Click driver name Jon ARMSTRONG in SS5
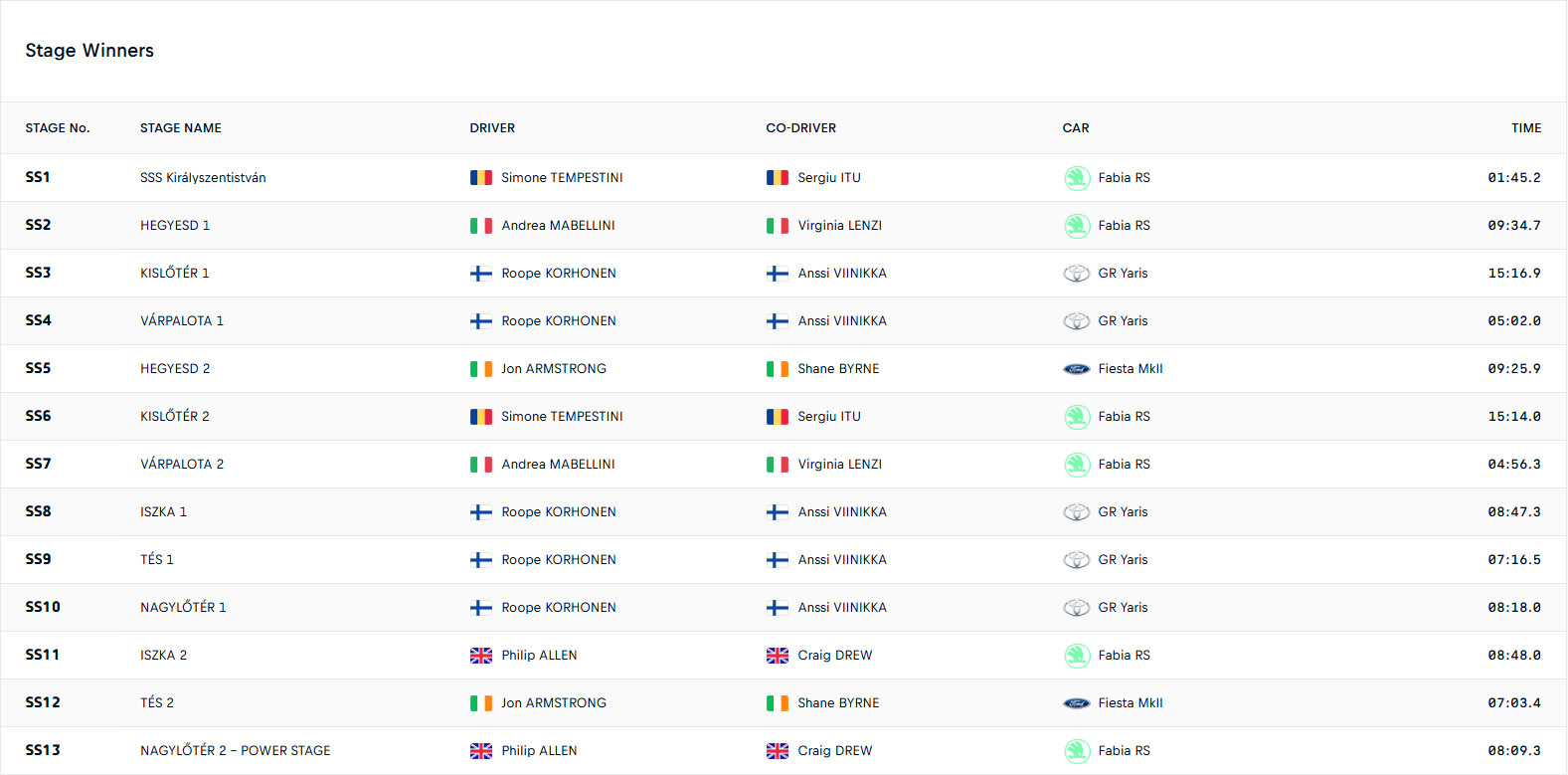The height and width of the screenshot is (775, 1568). click(x=554, y=369)
